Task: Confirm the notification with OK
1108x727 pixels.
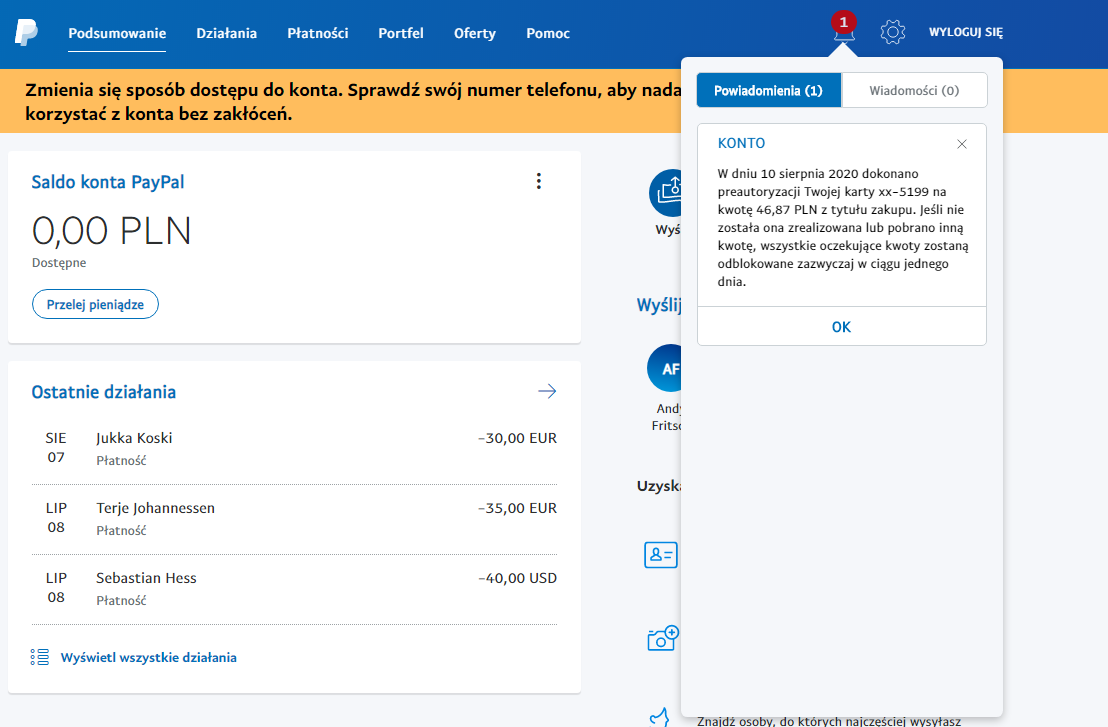Action: pyautogui.click(x=842, y=327)
